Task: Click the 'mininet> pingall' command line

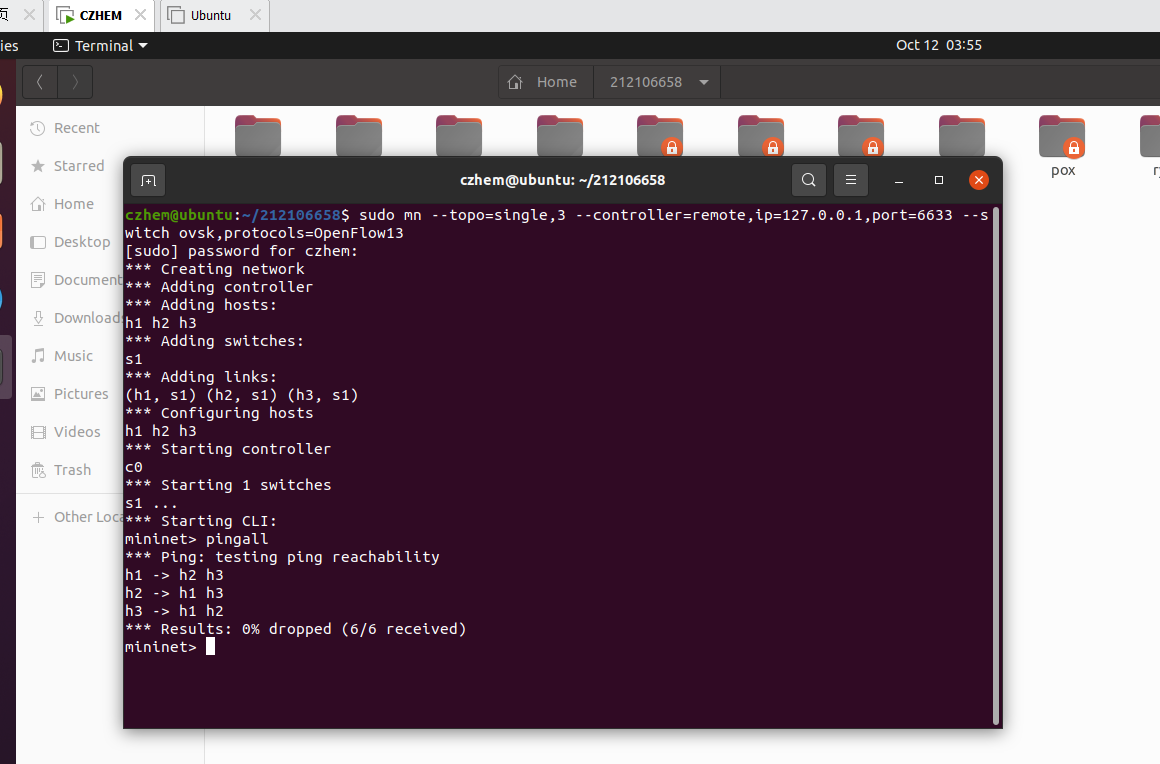Action: pos(197,539)
